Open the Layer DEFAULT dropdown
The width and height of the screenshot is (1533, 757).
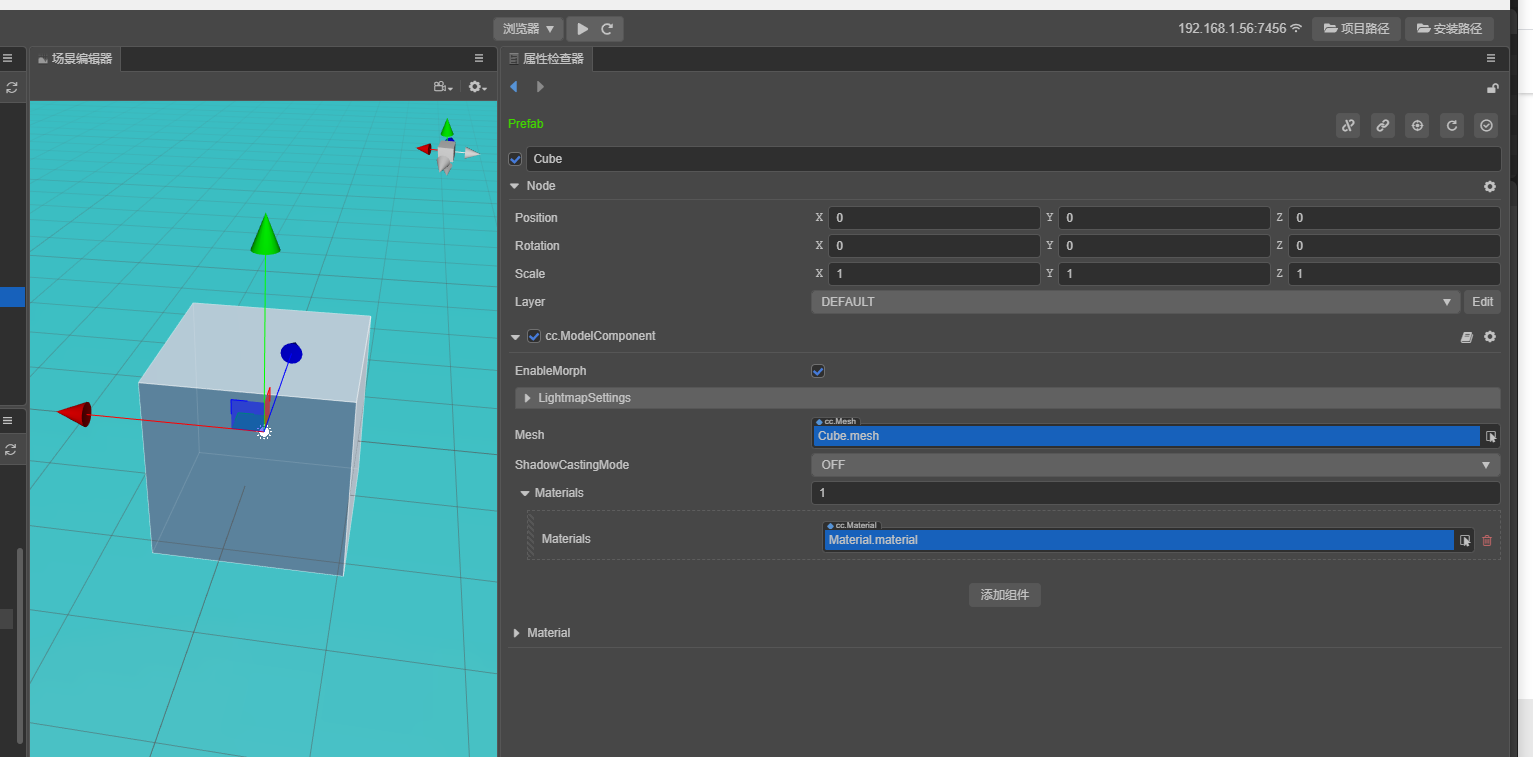point(1135,302)
